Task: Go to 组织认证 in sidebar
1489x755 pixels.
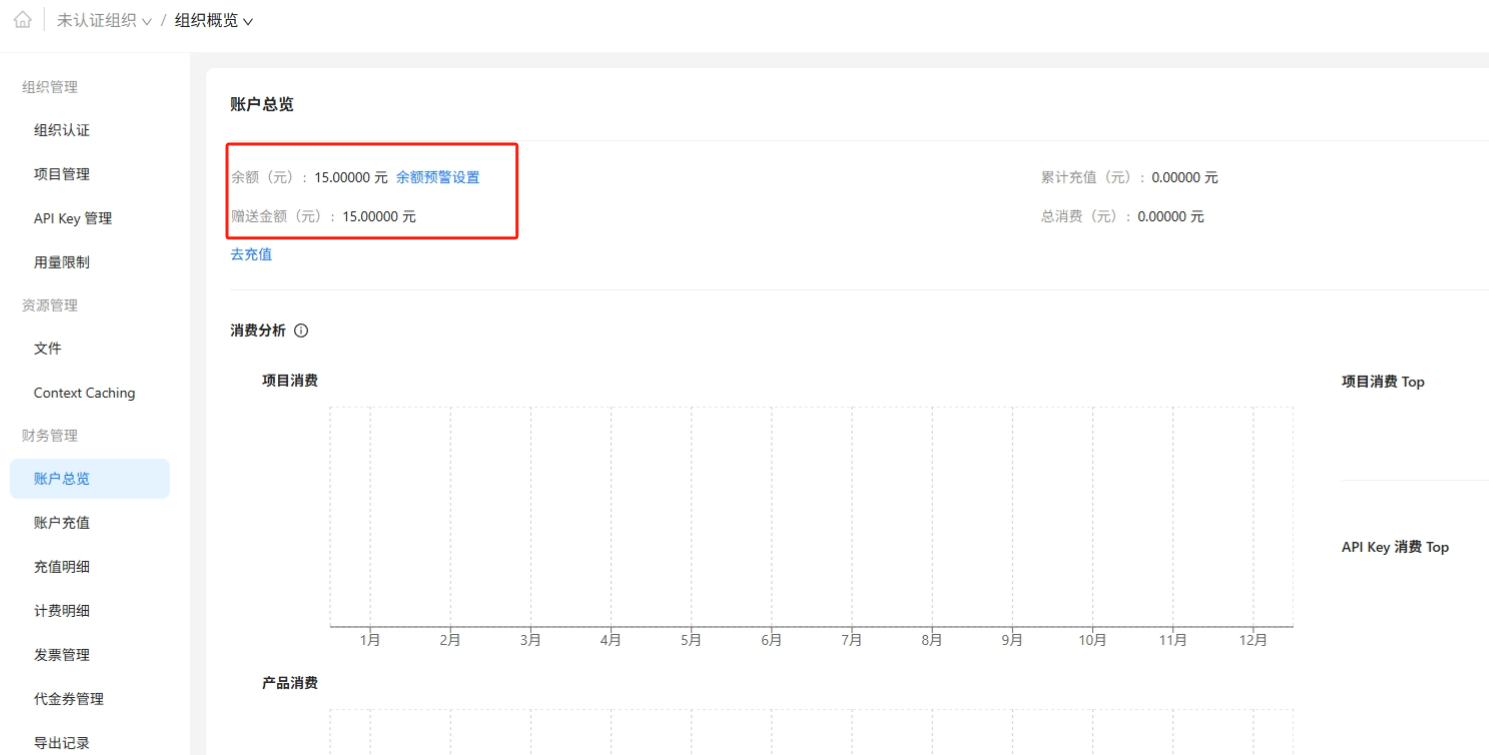Action: (62, 131)
